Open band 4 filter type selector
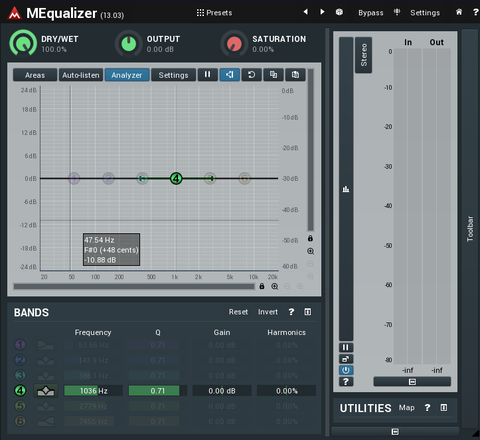480x440 pixels. coord(46,391)
